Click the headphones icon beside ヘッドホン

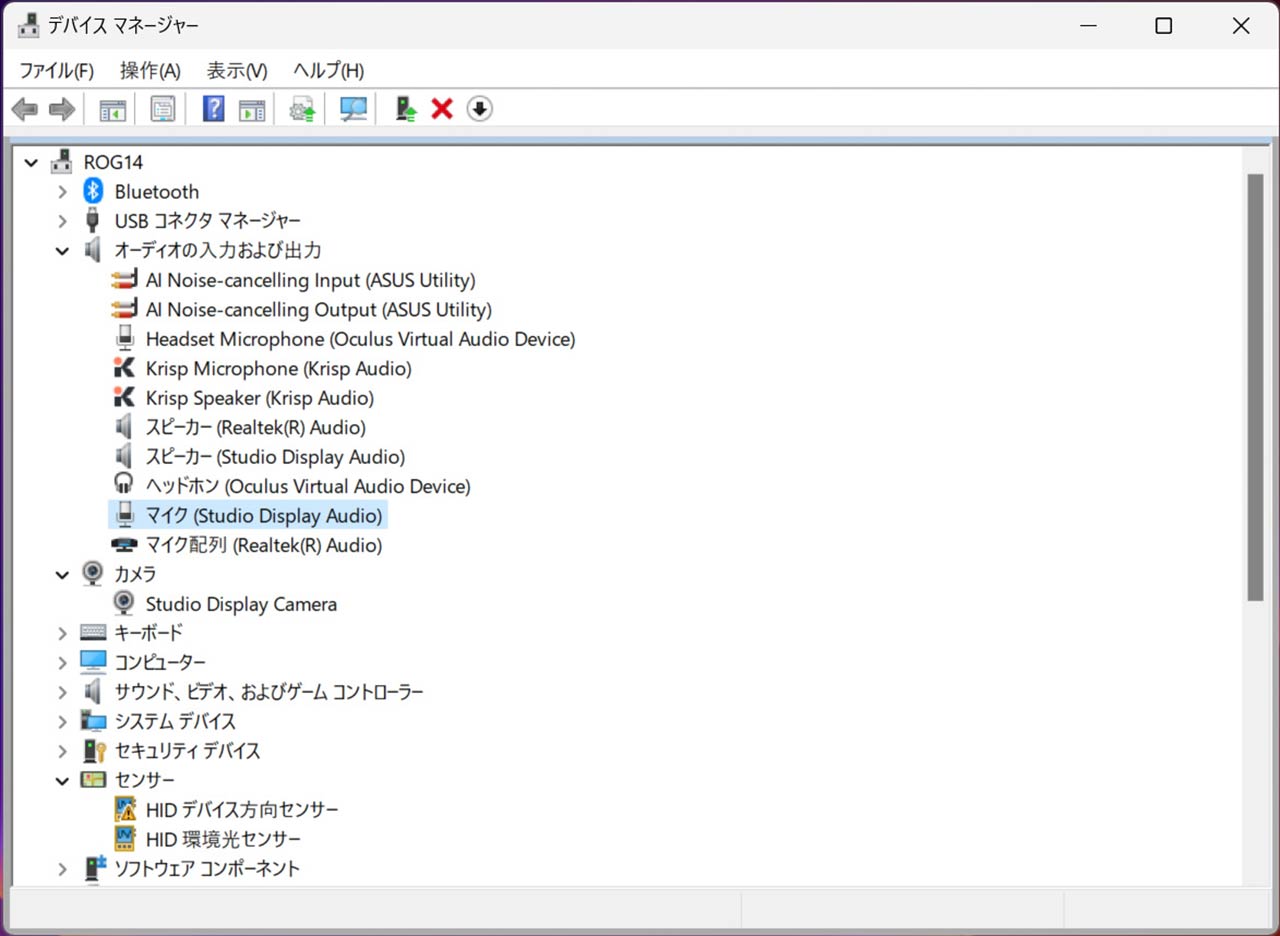[x=124, y=486]
